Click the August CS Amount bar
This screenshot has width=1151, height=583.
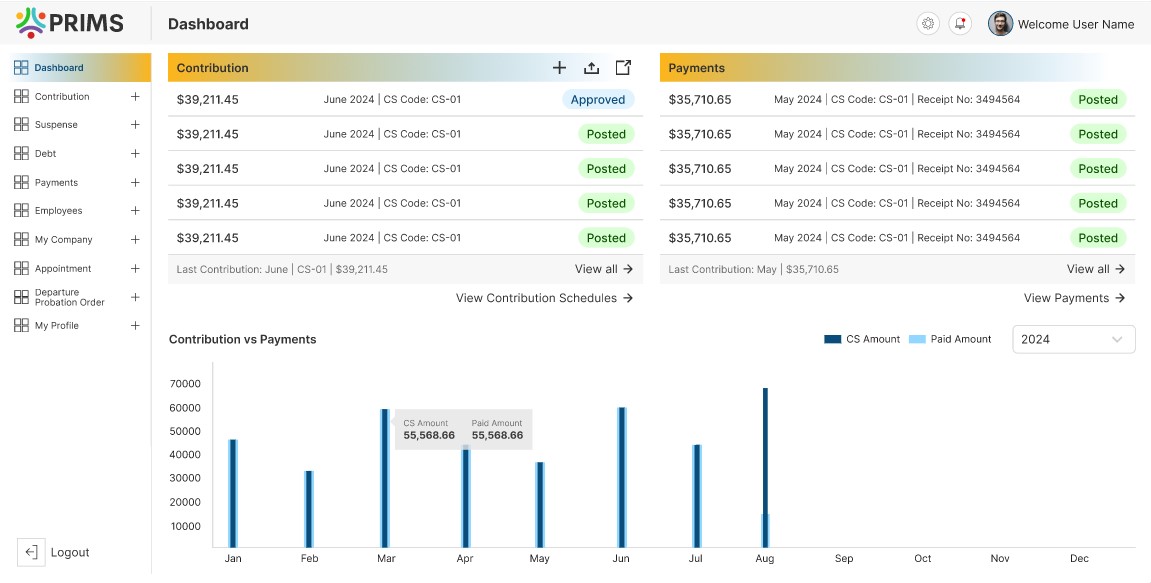765,450
